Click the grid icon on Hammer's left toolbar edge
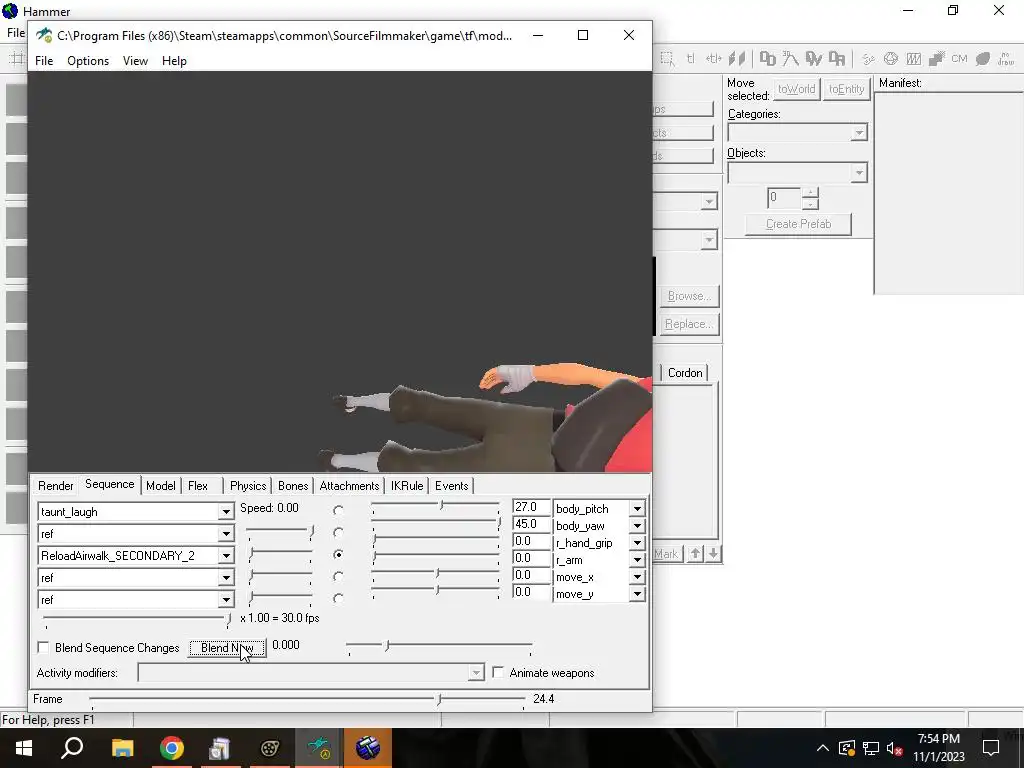 pyautogui.click(x=16, y=59)
